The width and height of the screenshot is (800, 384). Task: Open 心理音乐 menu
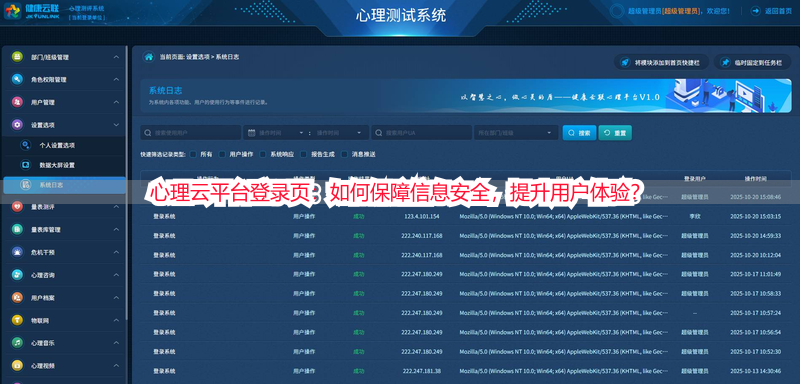pos(64,343)
